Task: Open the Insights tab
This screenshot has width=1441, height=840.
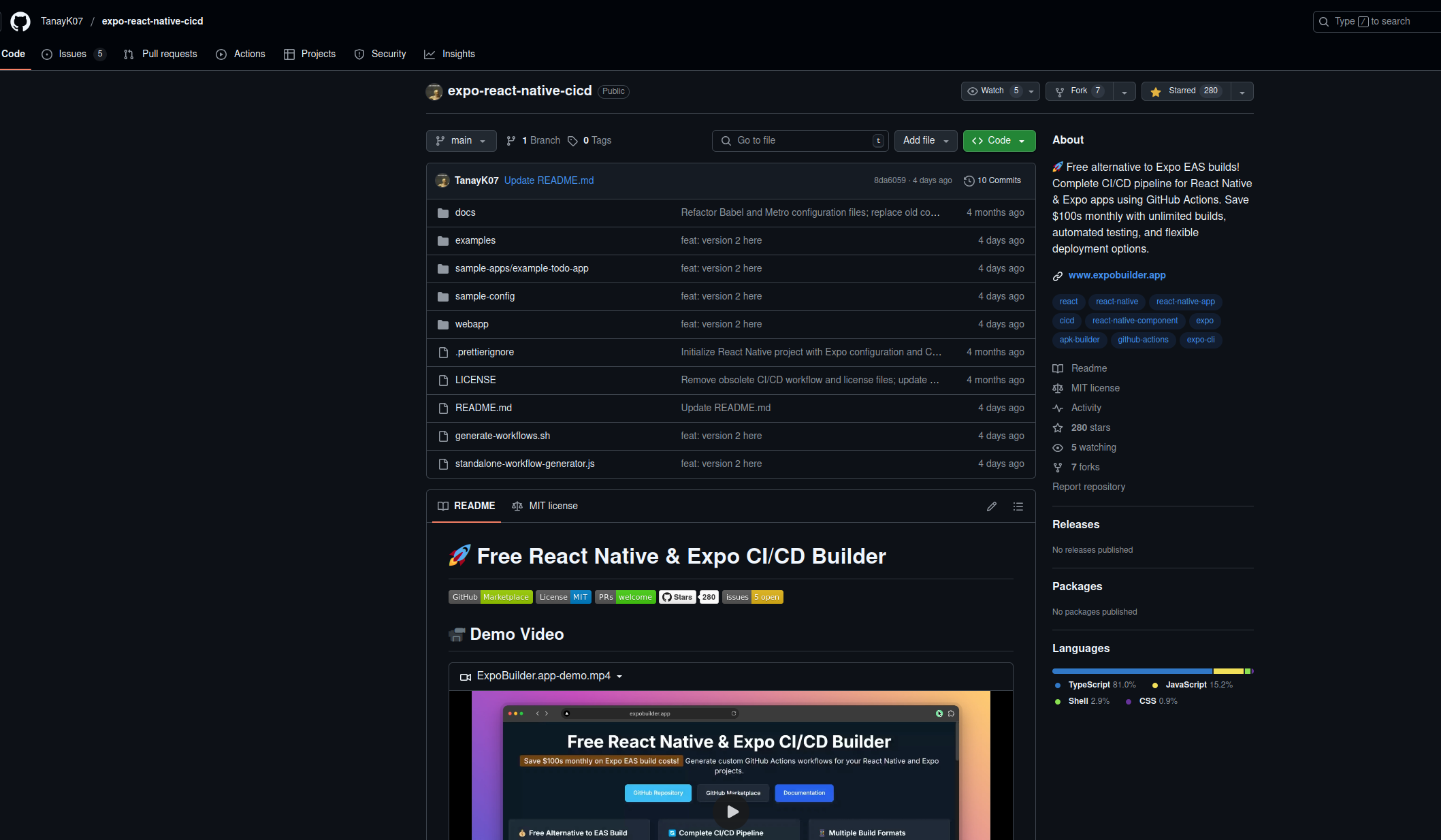Action: 450,54
